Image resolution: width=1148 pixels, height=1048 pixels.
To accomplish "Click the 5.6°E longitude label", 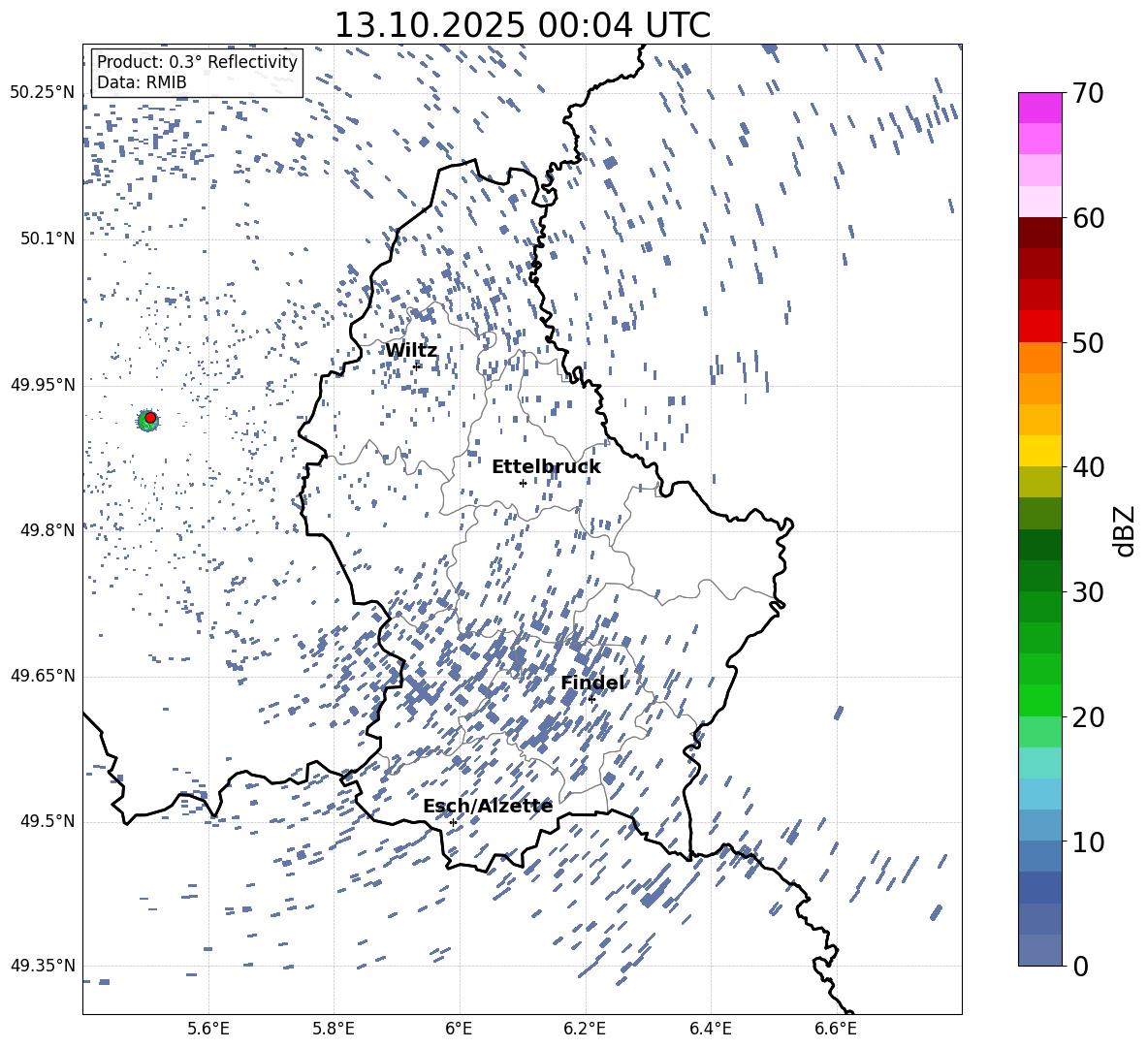I will (x=208, y=1029).
